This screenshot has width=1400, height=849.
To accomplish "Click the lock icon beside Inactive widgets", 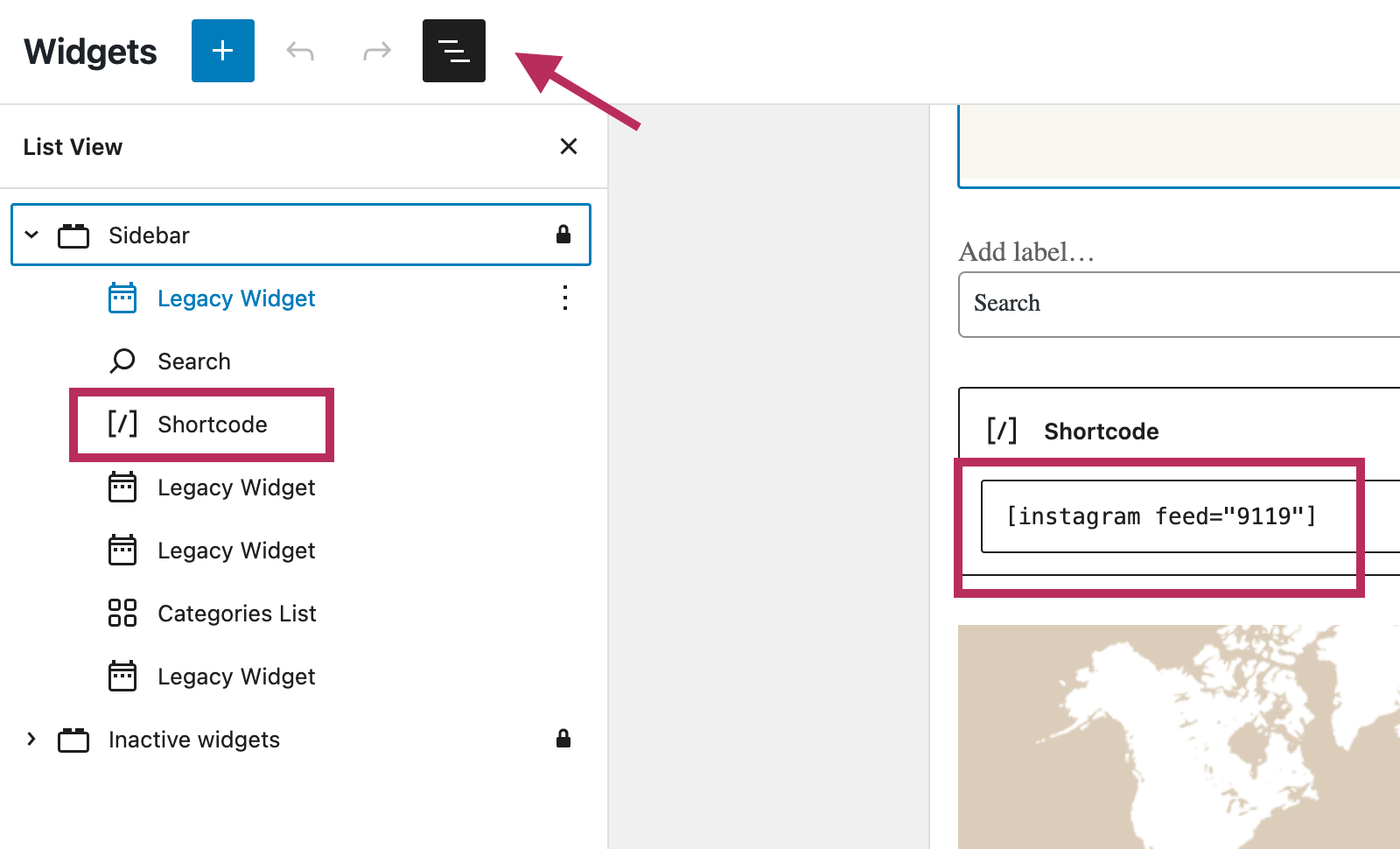I will point(563,738).
